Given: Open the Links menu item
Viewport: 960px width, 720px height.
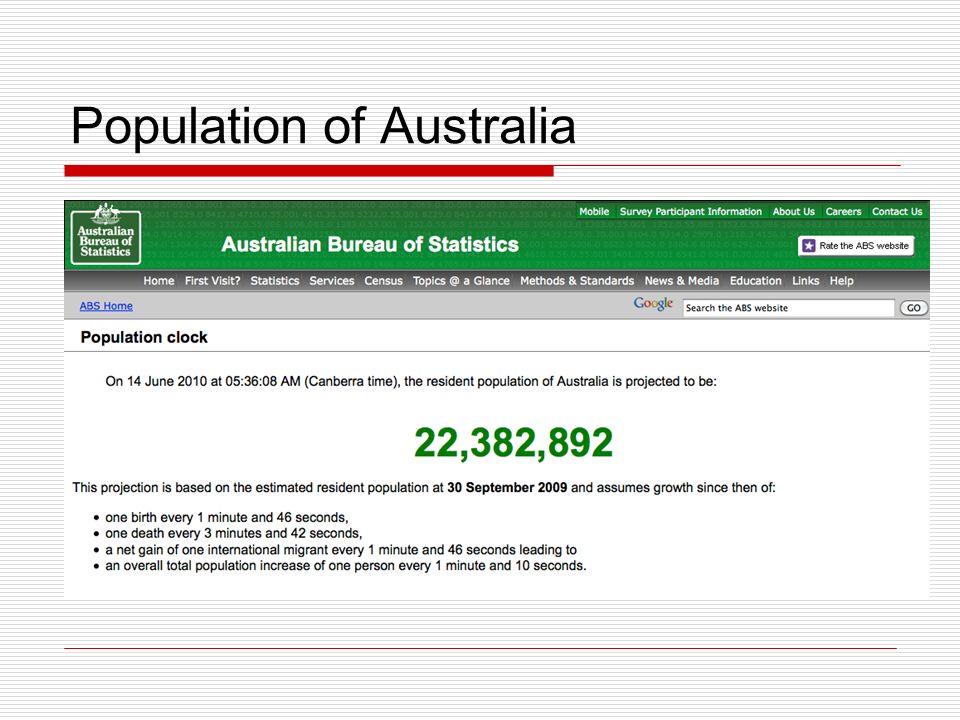Looking at the screenshot, I should click(805, 280).
